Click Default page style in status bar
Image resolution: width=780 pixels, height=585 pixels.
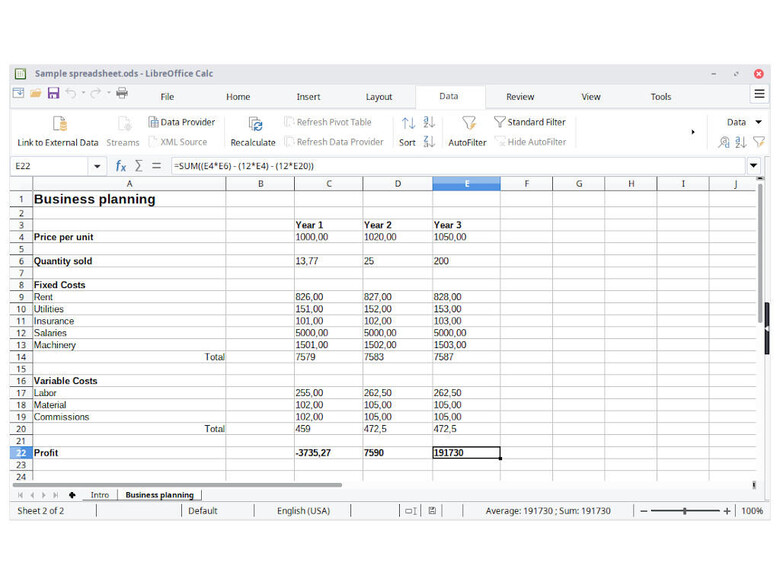(x=203, y=511)
